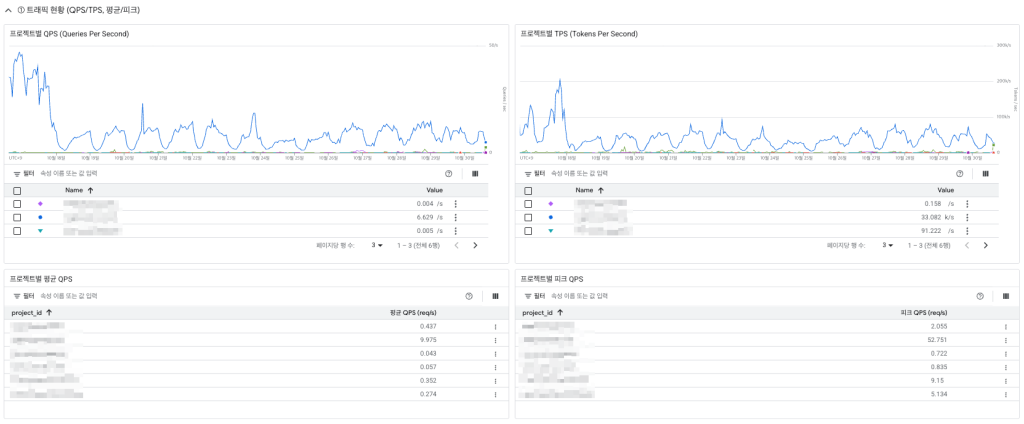Open column settings icon in 프로젝트별 TPS legend
The height and width of the screenshot is (424, 1024).
tap(985, 174)
